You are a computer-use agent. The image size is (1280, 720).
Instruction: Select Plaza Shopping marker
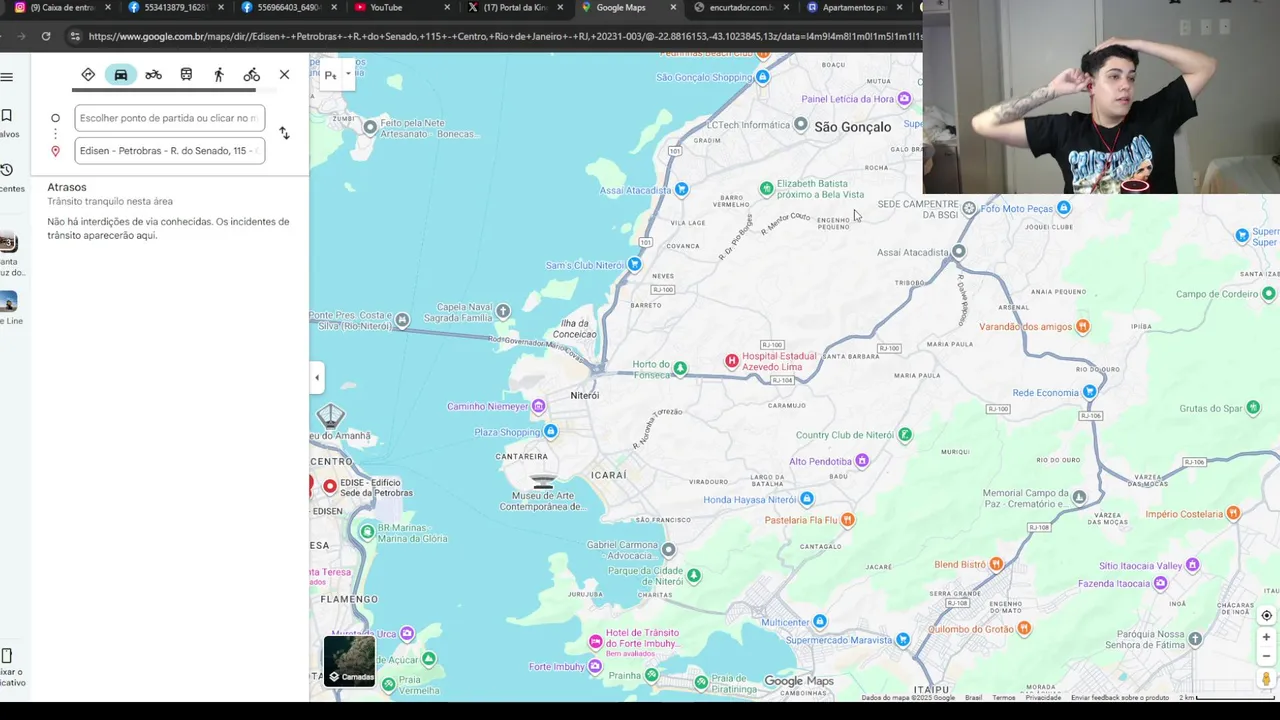[550, 432]
